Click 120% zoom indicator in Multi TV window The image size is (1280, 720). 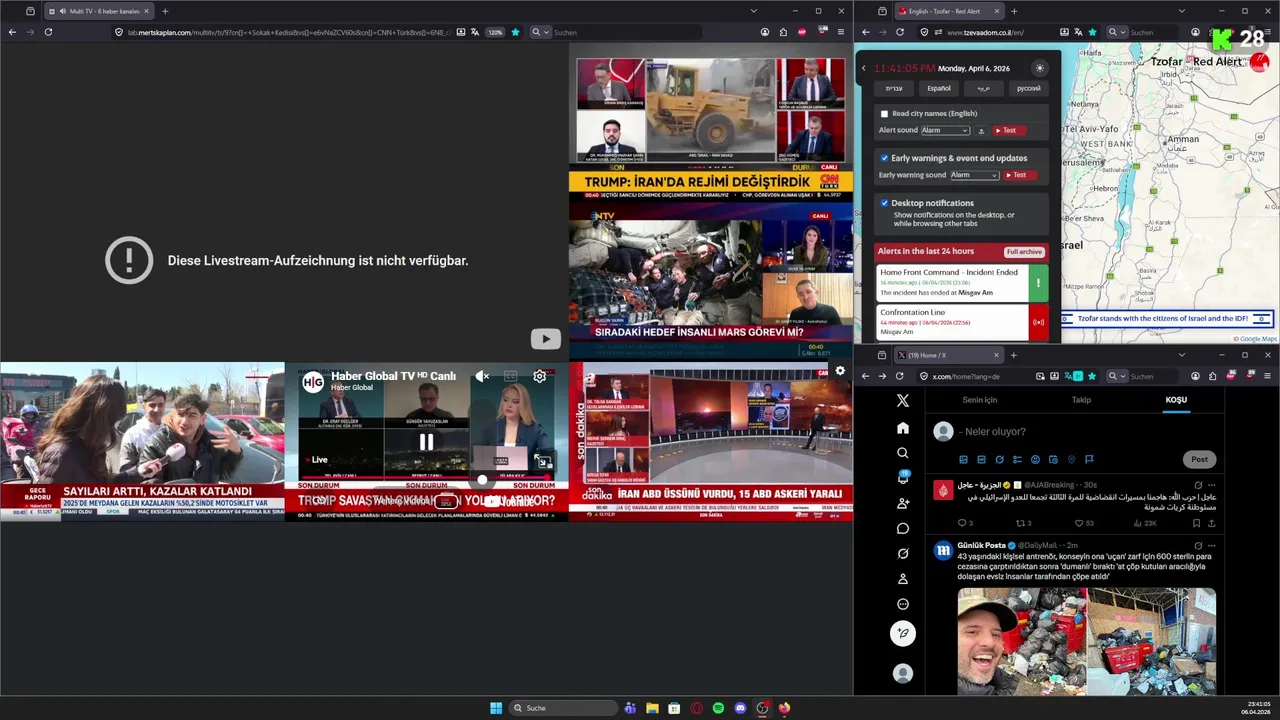pyautogui.click(x=495, y=32)
